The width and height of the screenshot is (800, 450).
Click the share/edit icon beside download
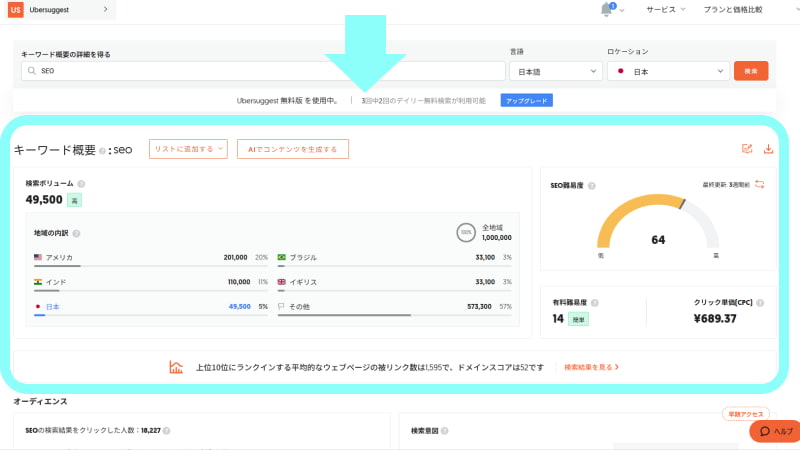pyautogui.click(x=747, y=149)
